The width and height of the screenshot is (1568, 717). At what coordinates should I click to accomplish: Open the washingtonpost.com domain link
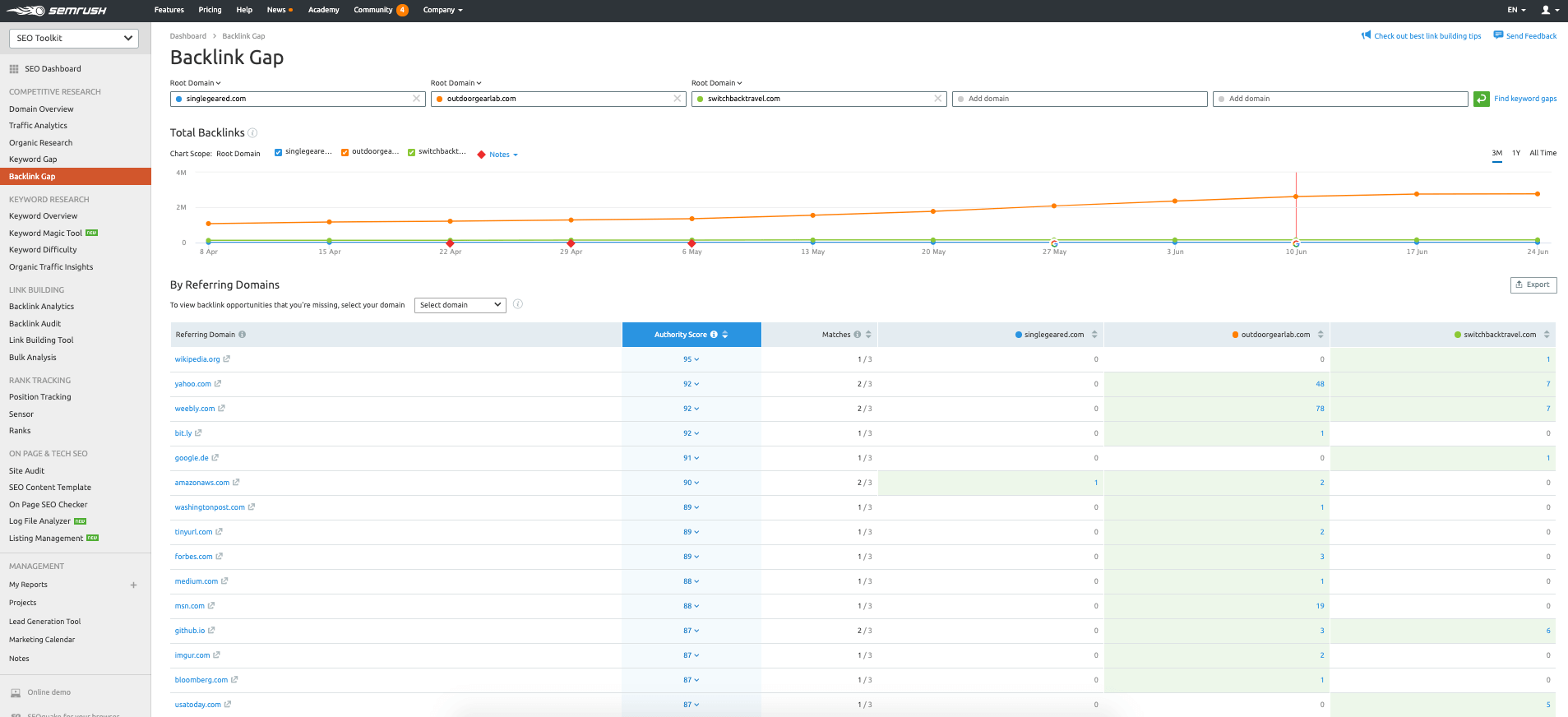click(210, 507)
